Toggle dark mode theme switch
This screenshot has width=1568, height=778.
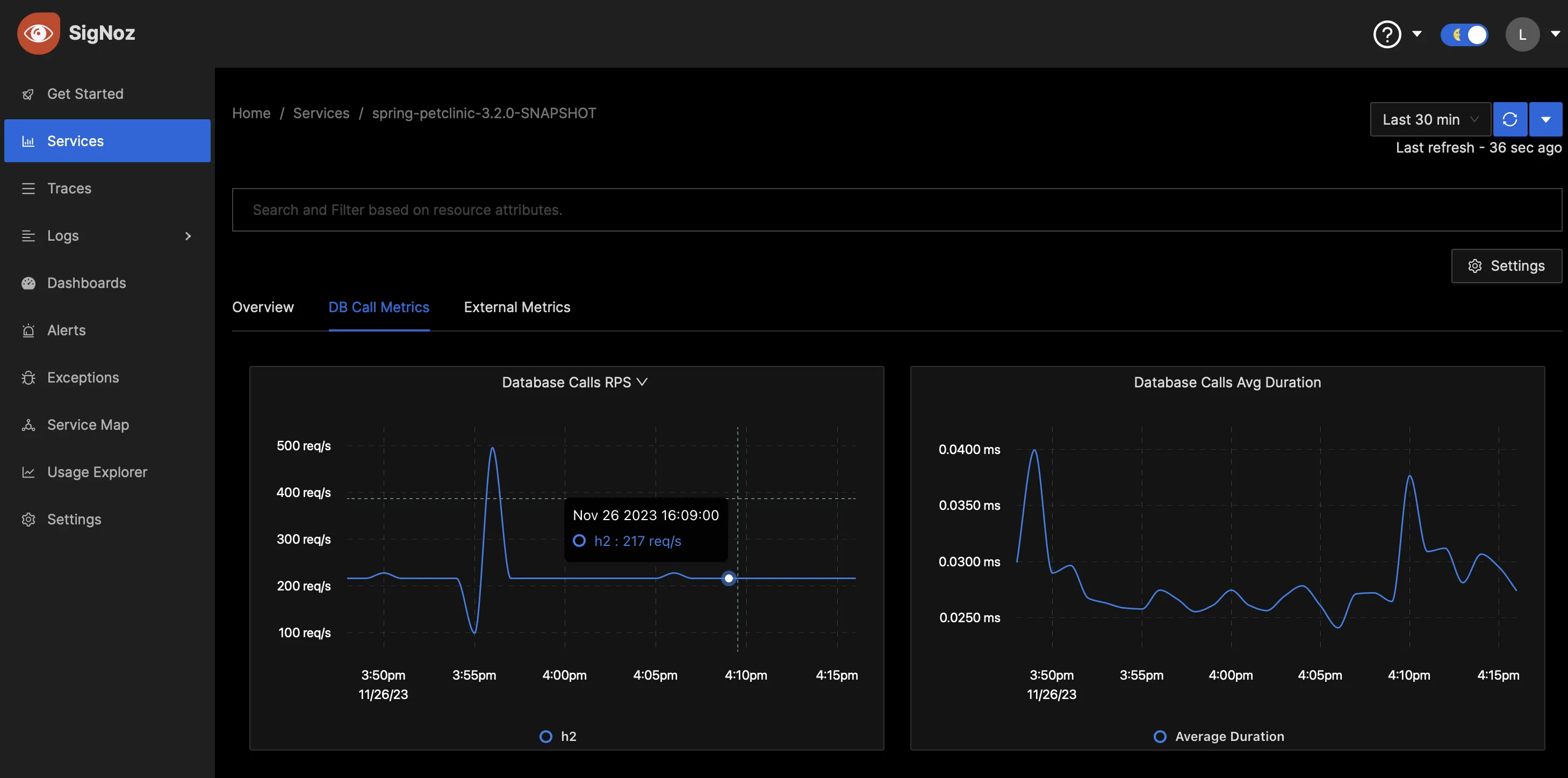pyautogui.click(x=1464, y=35)
